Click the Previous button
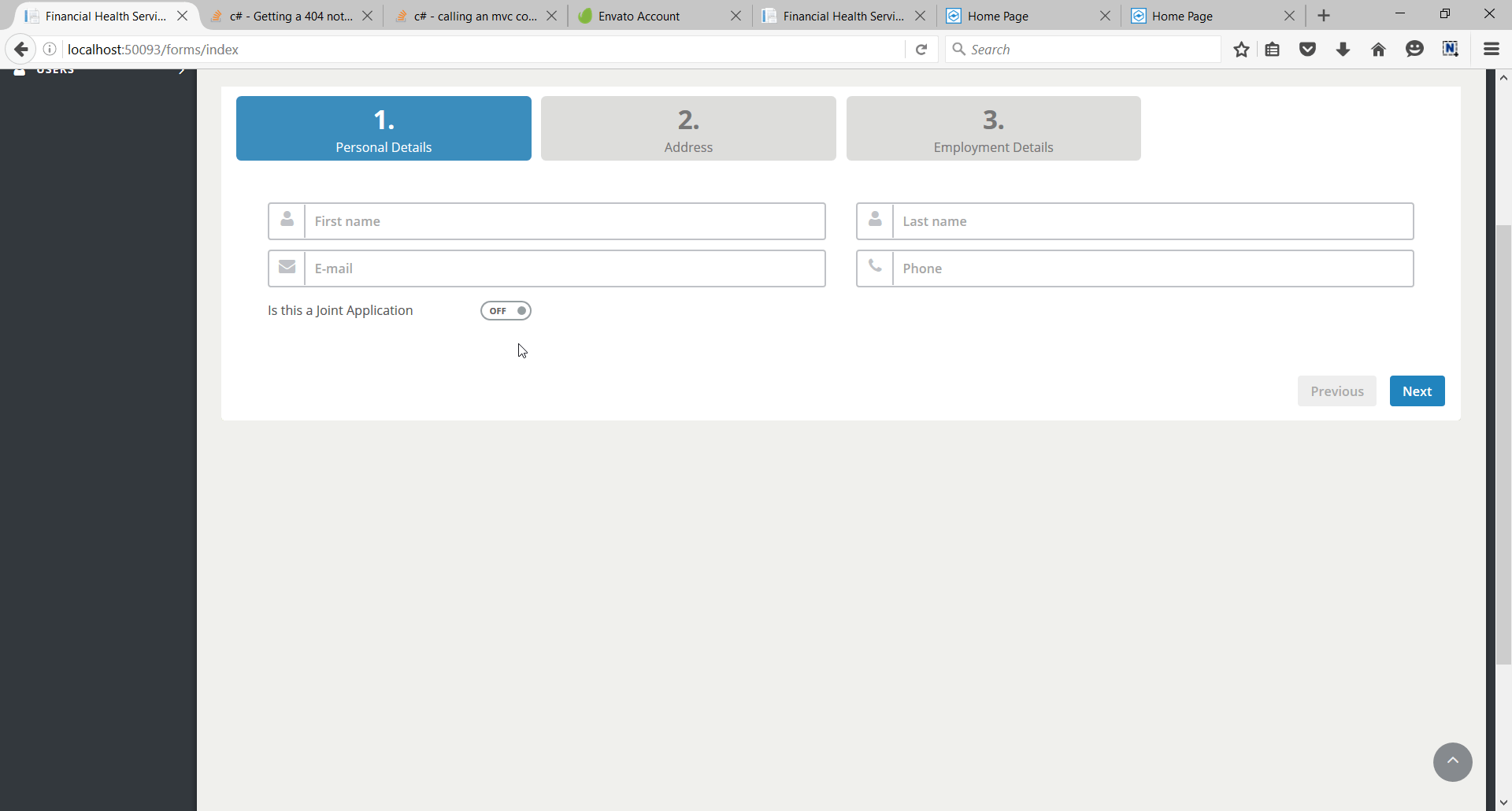This screenshot has width=1512, height=811. (x=1337, y=391)
